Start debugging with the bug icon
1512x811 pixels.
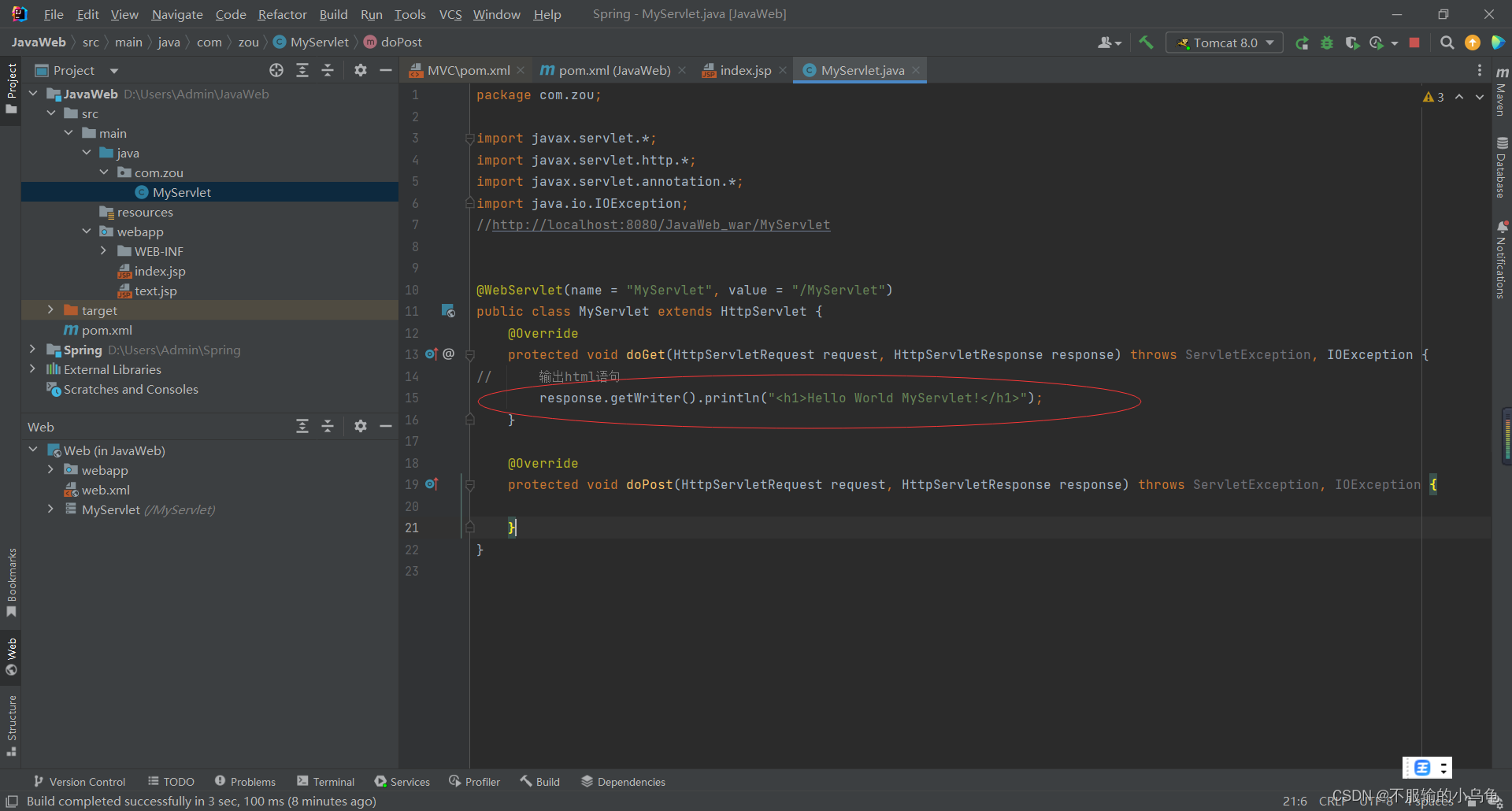pyautogui.click(x=1327, y=43)
